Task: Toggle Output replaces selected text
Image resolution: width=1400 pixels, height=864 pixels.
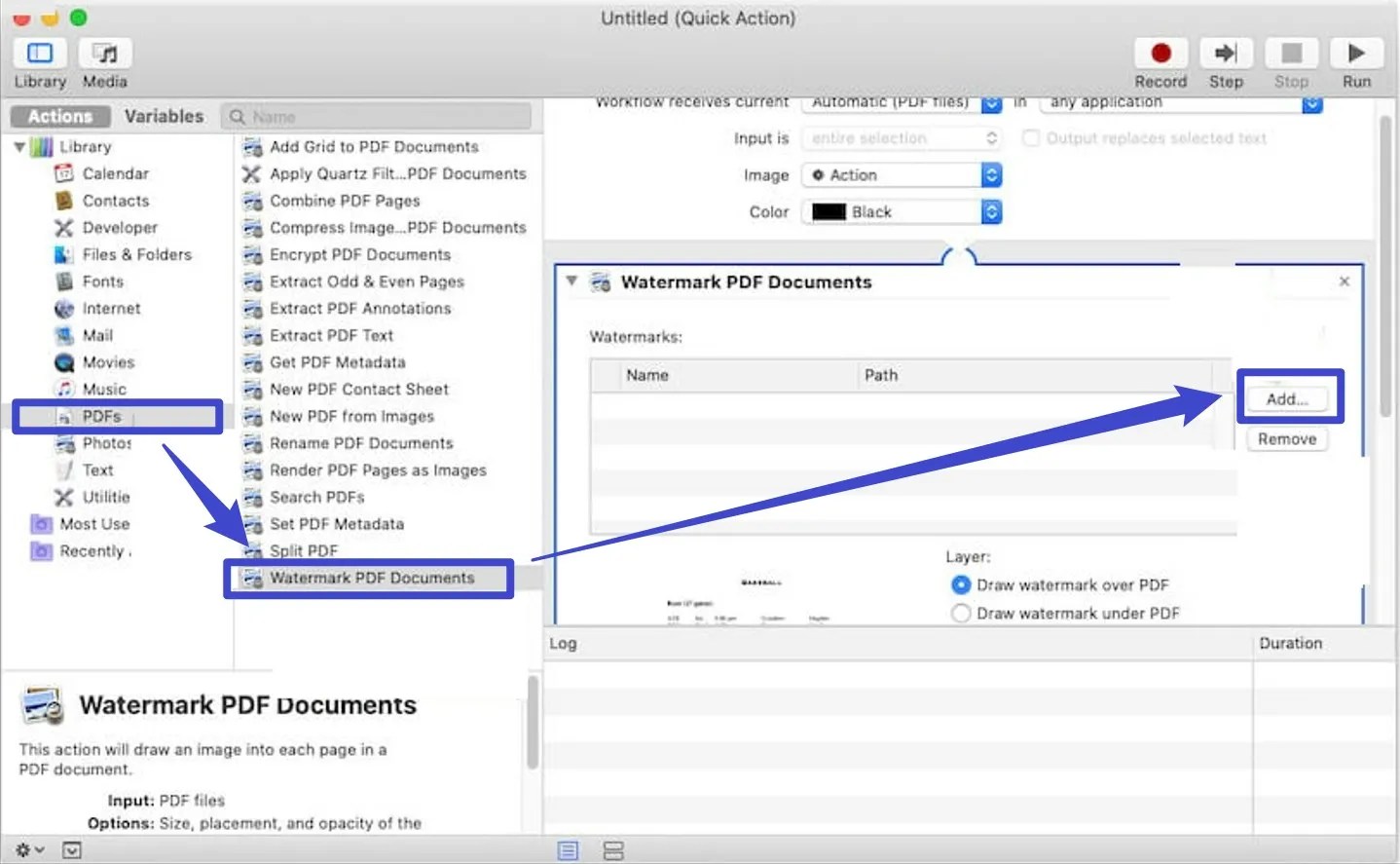Action: click(x=1030, y=137)
